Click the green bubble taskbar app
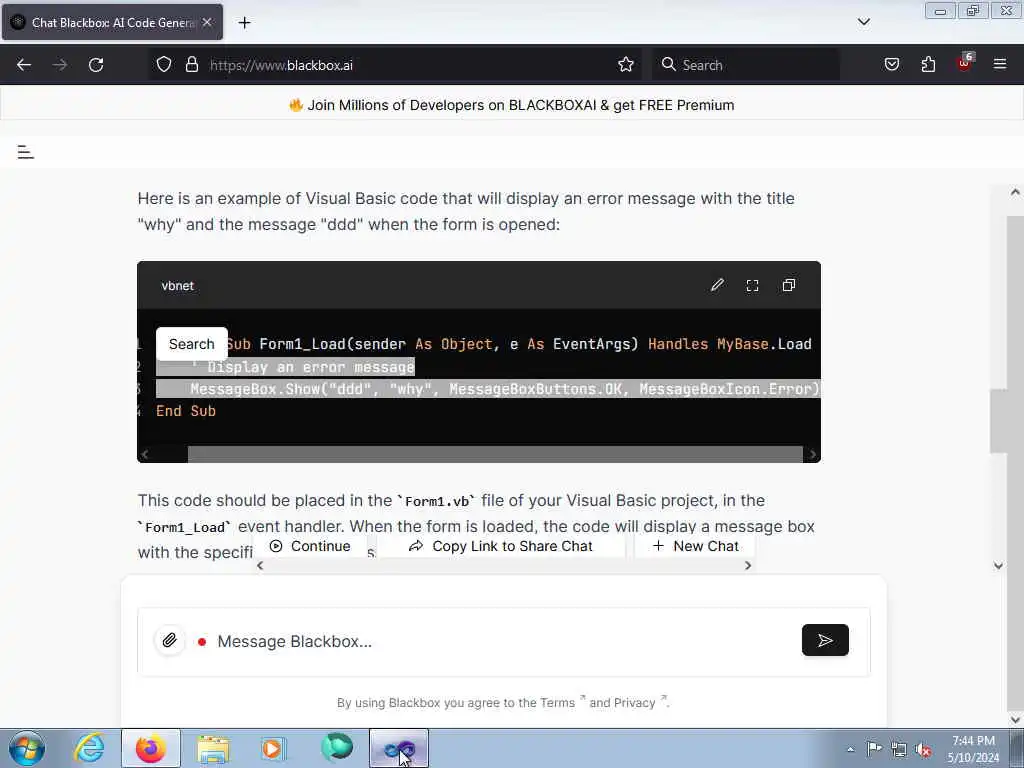Viewport: 1024px width, 768px height. click(x=337, y=747)
